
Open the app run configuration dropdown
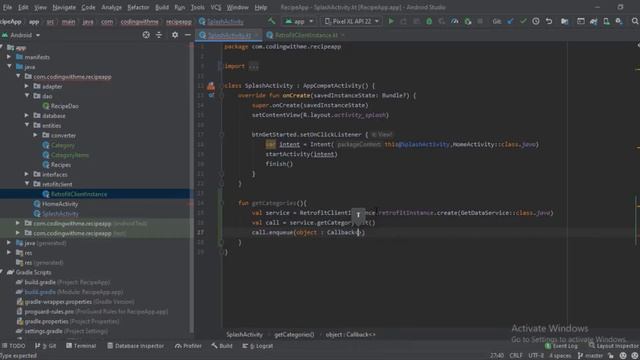[299, 21]
